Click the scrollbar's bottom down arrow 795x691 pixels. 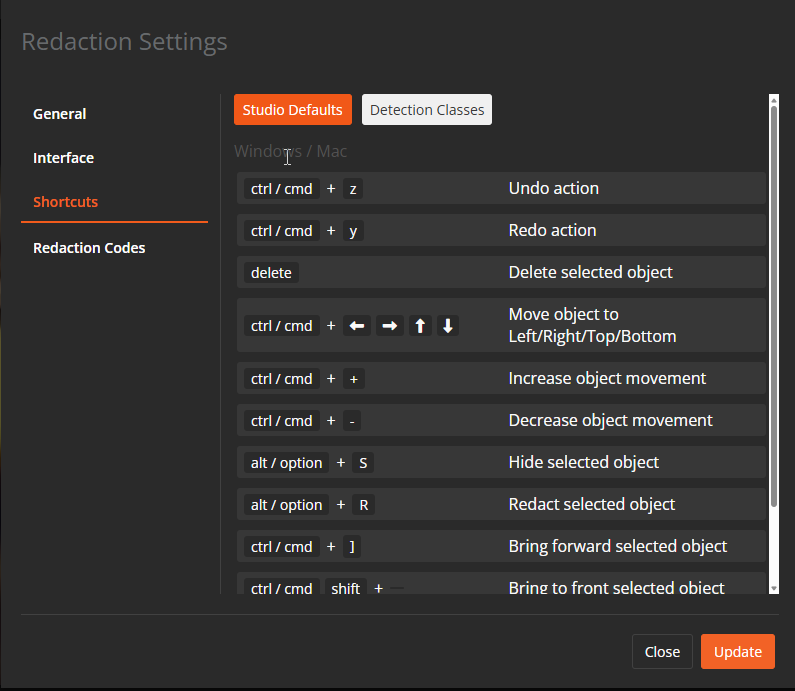[x=773, y=588]
